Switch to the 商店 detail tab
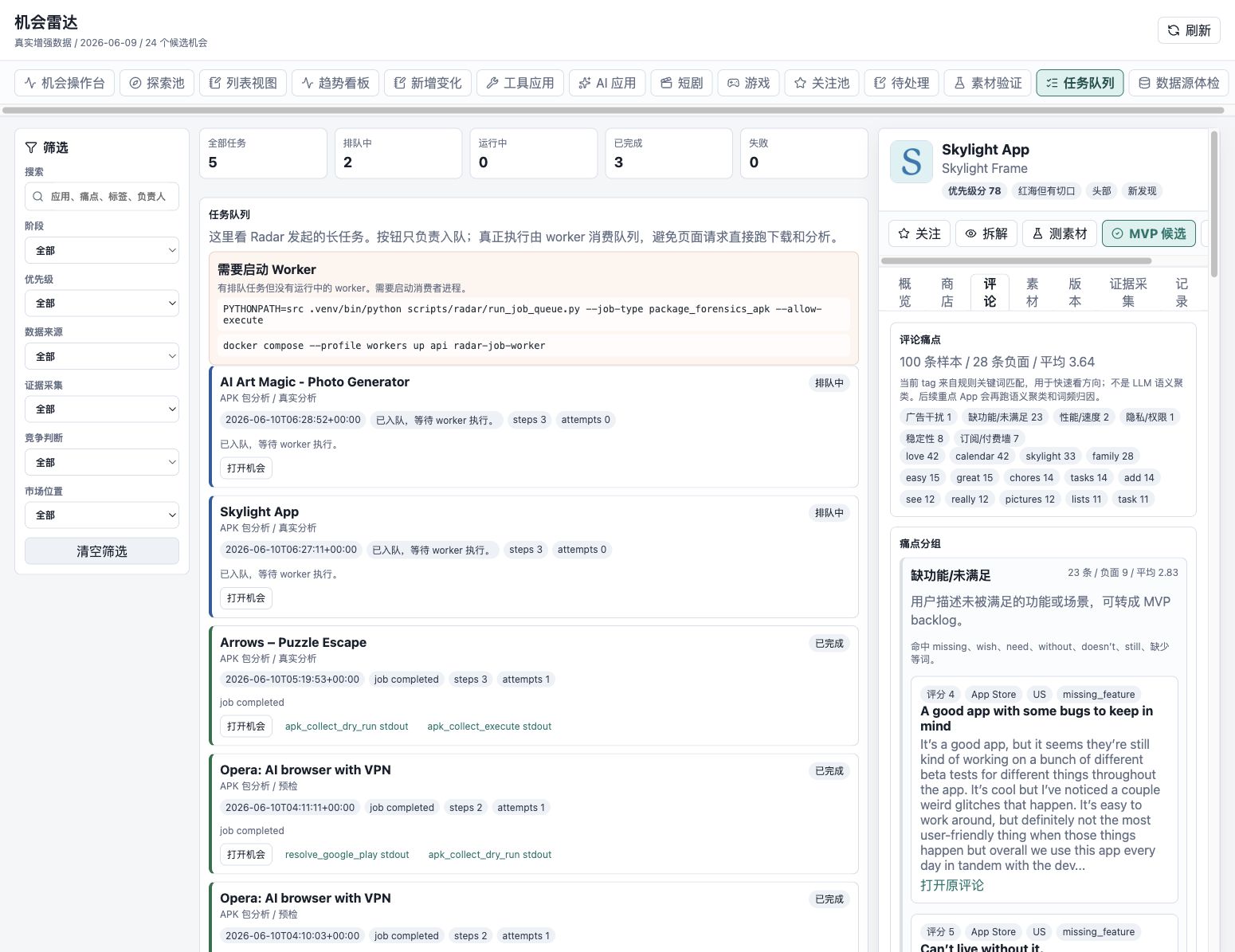 click(947, 292)
